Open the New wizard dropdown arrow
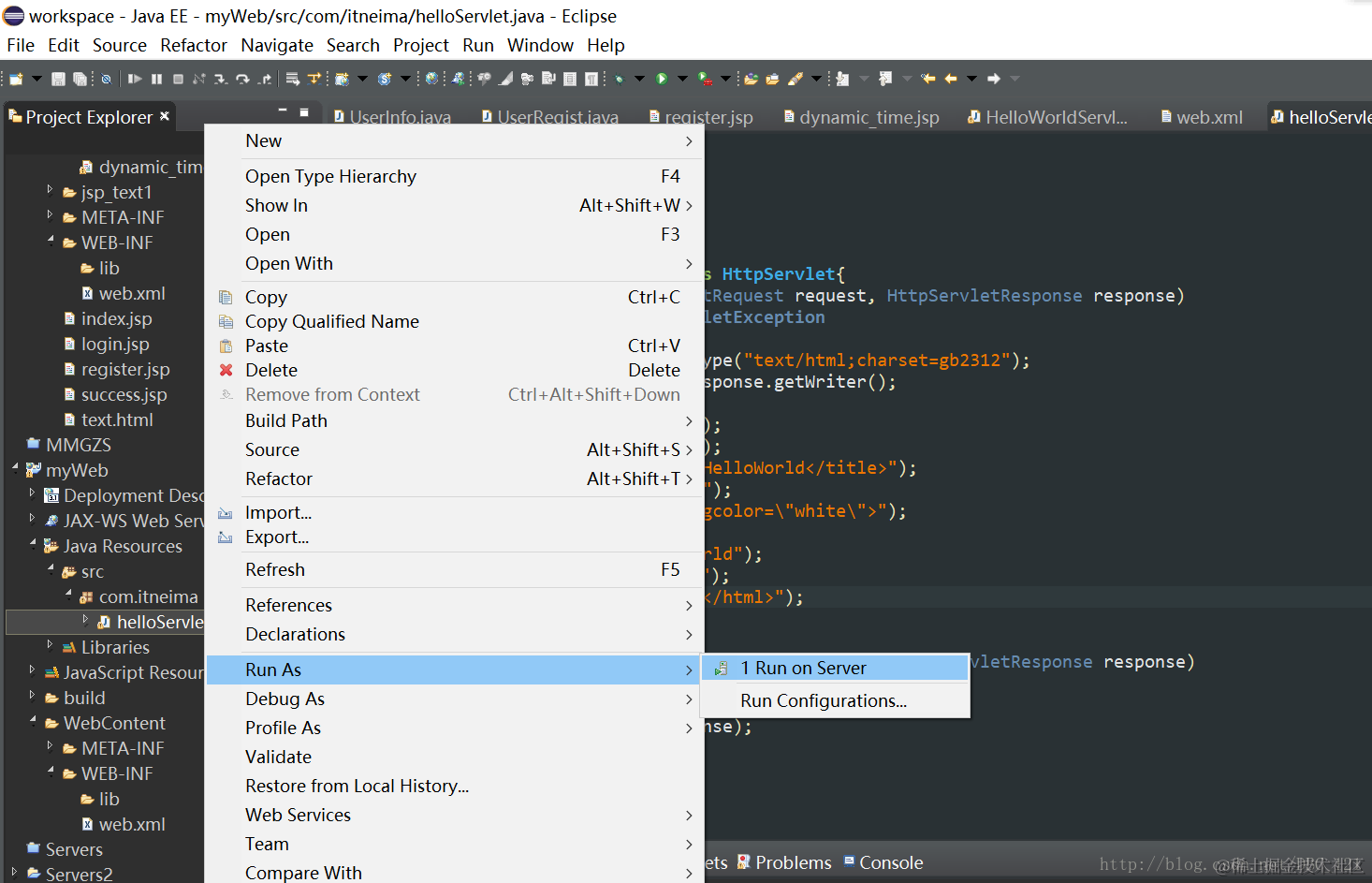This screenshot has height=883, width=1372. coord(37,79)
